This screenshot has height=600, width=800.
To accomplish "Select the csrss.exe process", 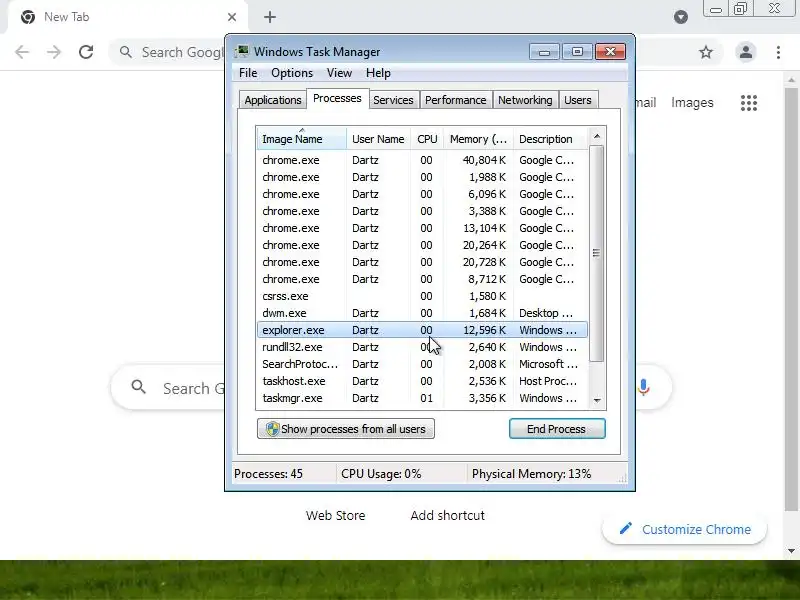I will point(422,296).
